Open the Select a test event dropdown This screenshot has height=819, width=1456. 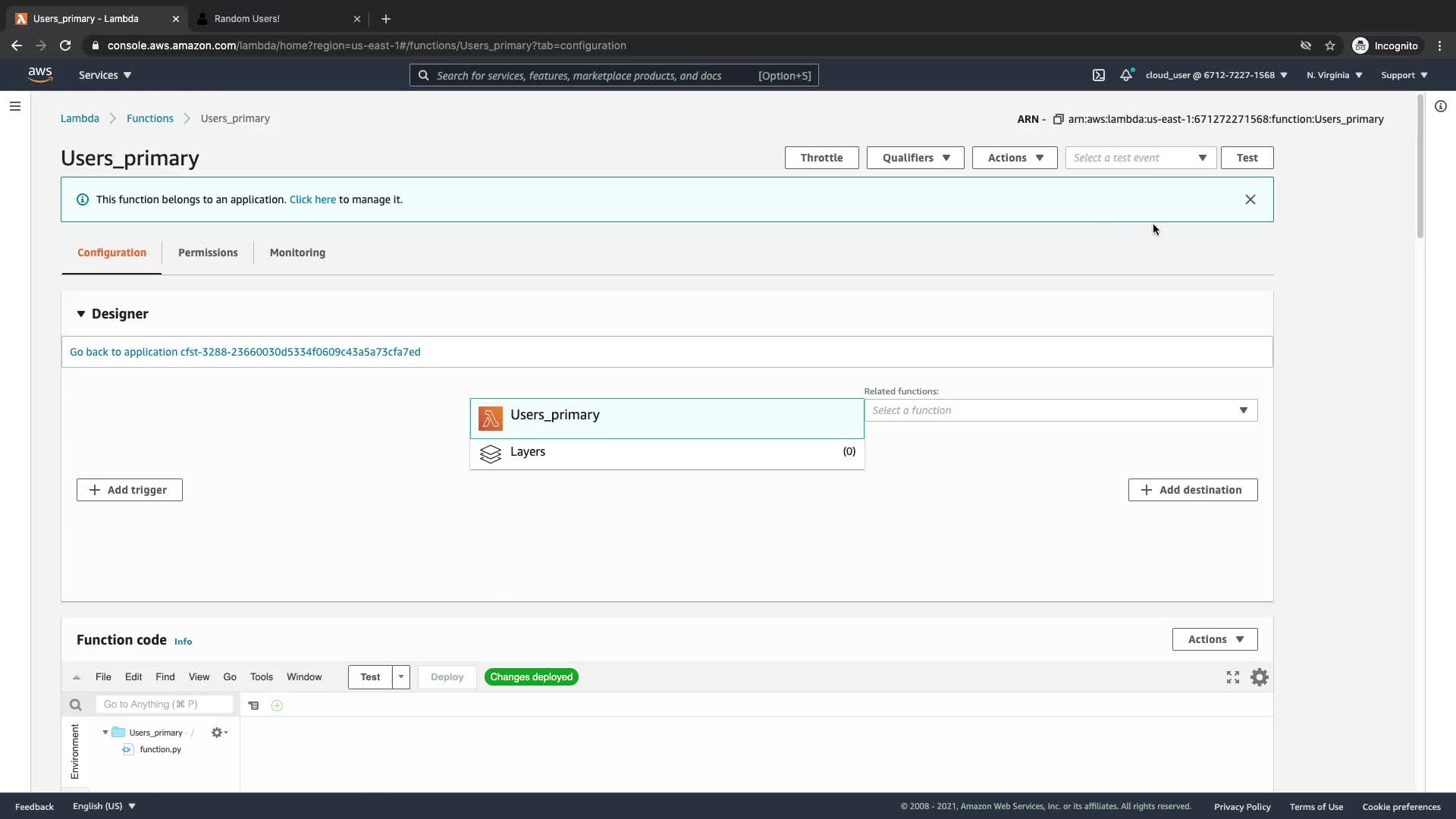[x=1140, y=158]
